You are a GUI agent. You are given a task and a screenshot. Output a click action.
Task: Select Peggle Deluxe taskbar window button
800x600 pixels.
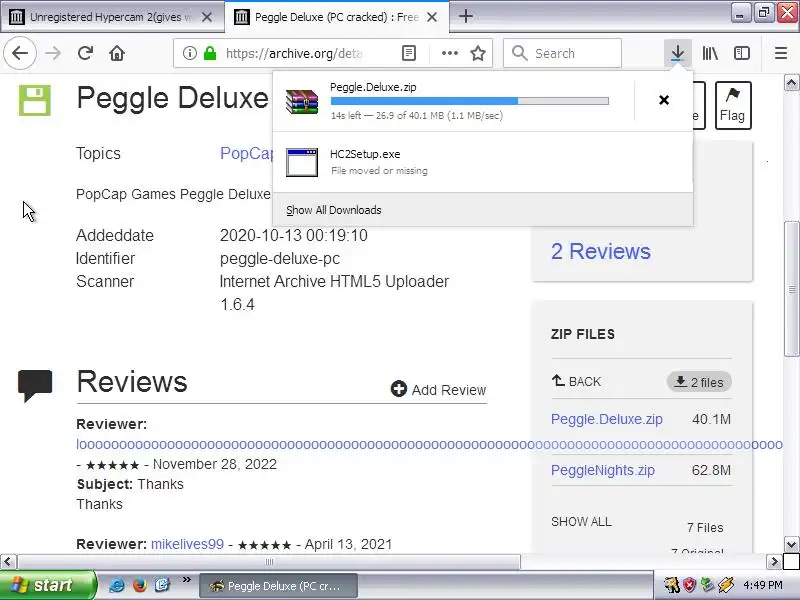tap(278, 586)
